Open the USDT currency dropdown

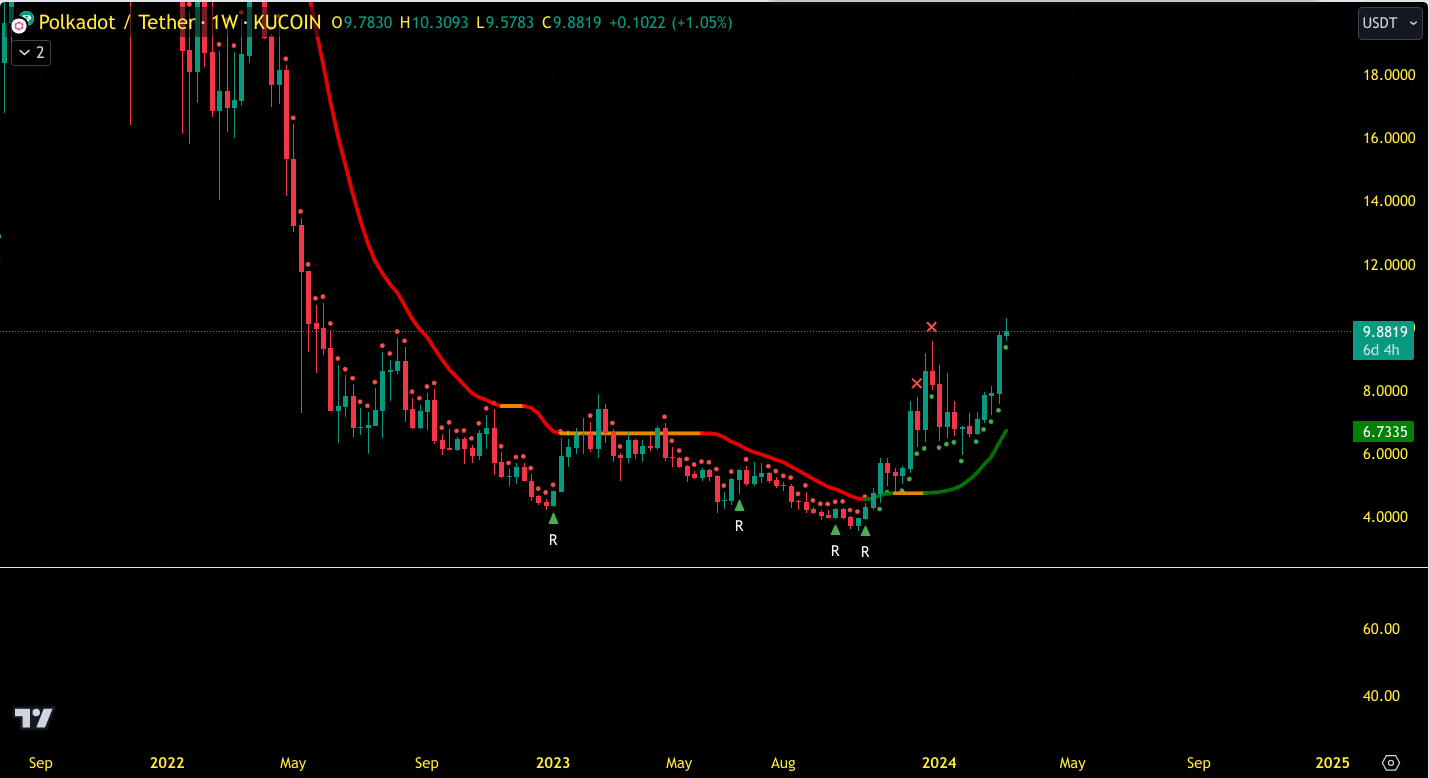coord(1390,22)
